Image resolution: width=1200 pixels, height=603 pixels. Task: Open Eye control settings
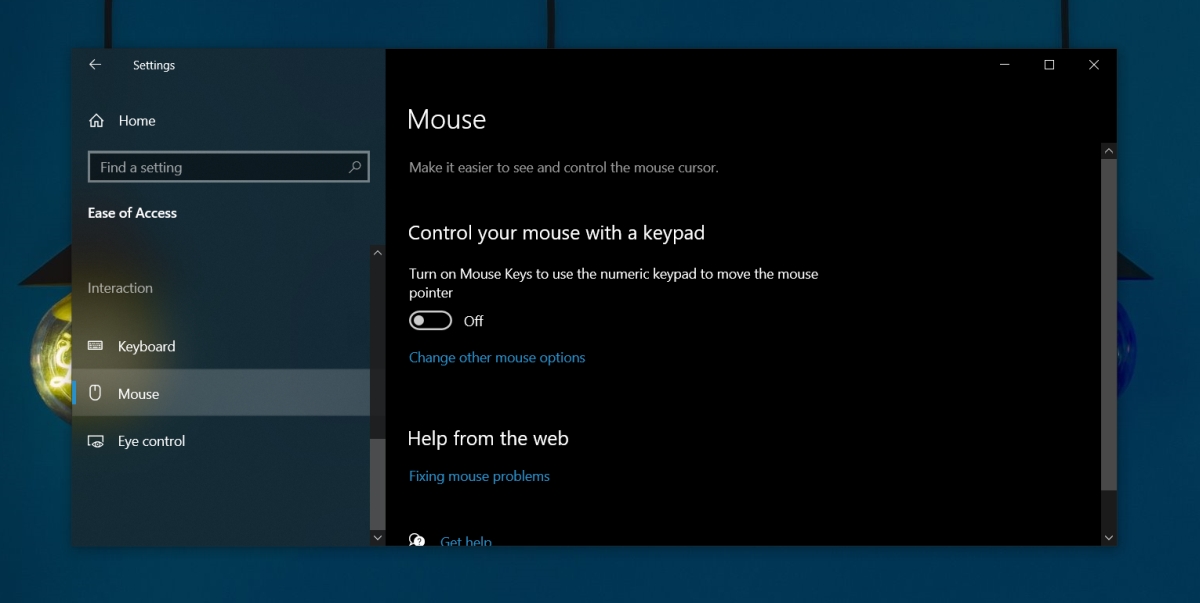click(x=221, y=441)
